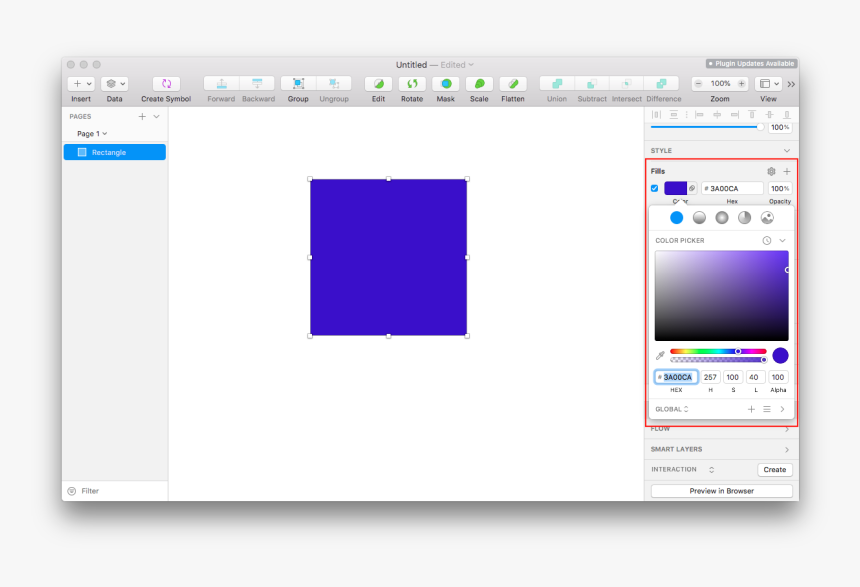The height and width of the screenshot is (587, 860).
Task: Click the L lightness value field
Action: tap(755, 377)
